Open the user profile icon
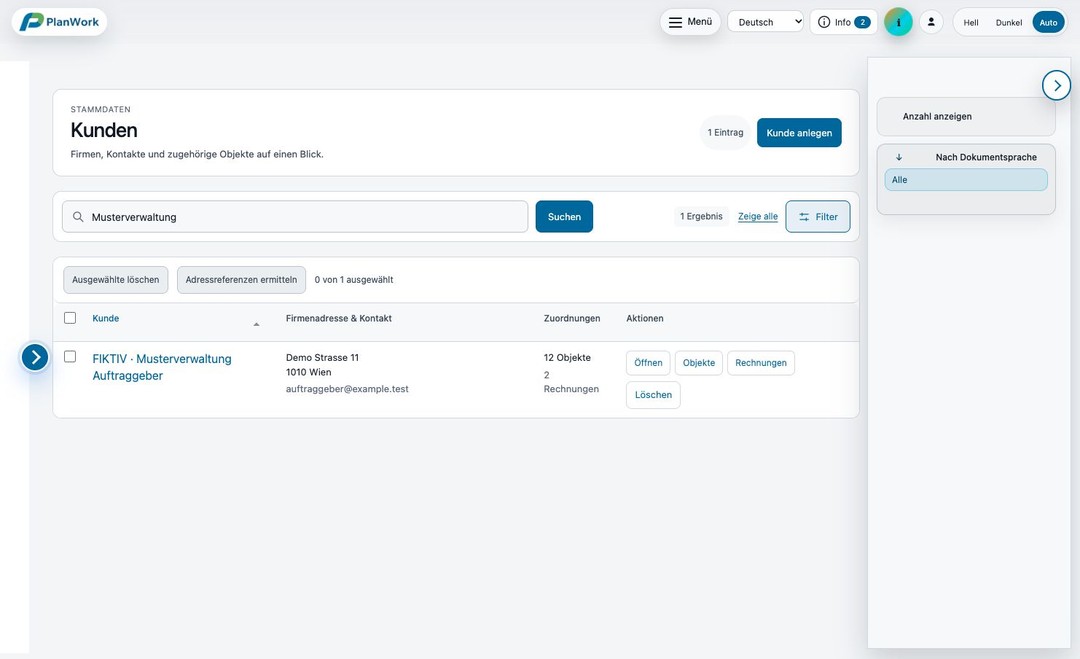Screen dimensions: 1080x659 tap(931, 22)
